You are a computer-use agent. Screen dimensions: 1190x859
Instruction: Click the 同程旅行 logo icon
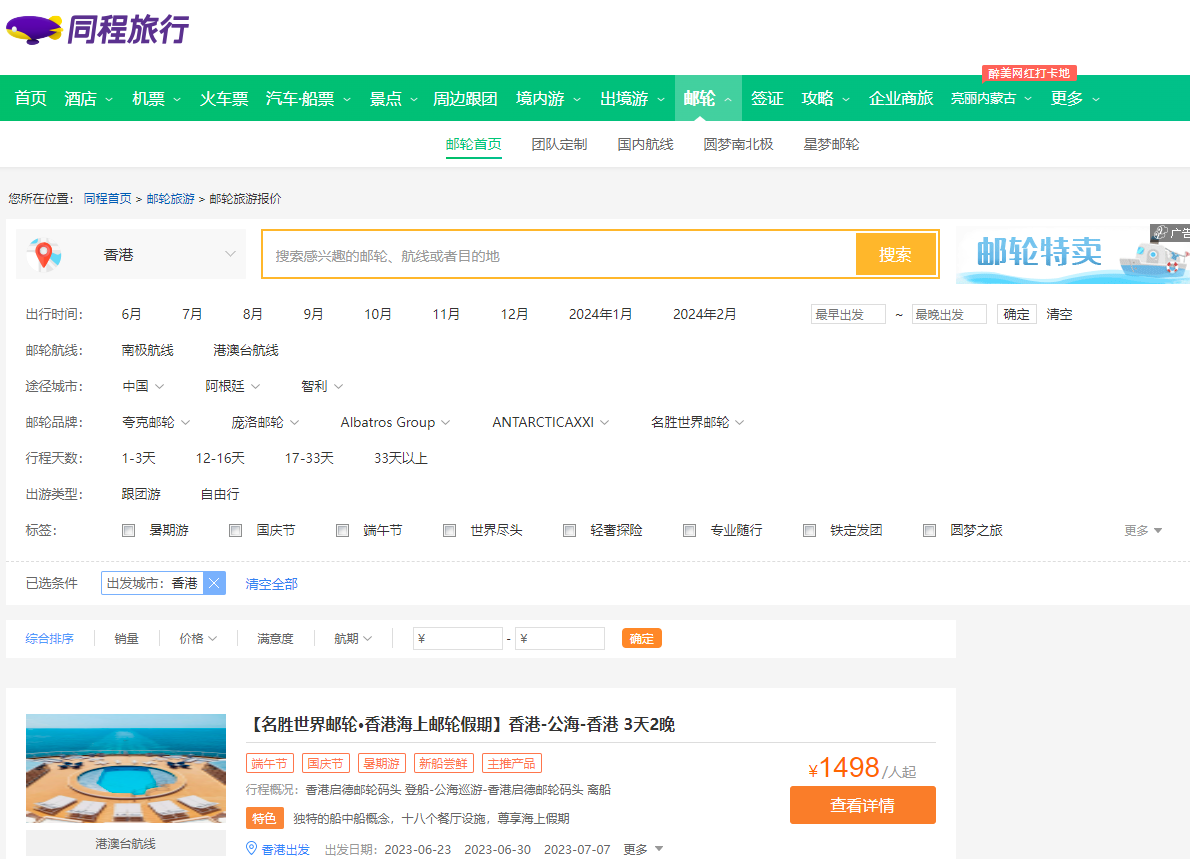tap(34, 30)
